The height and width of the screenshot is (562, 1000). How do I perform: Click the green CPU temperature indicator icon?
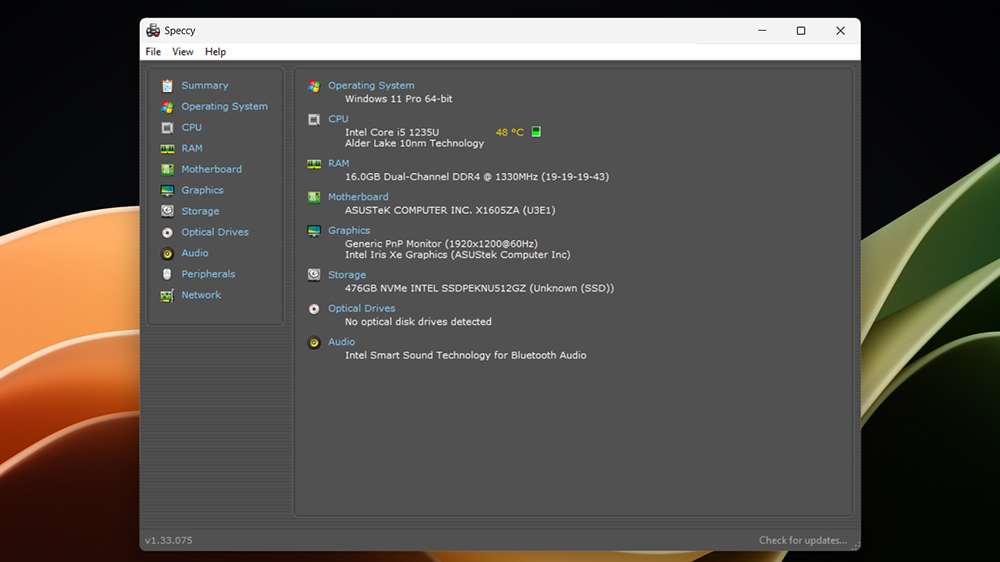[x=536, y=131]
